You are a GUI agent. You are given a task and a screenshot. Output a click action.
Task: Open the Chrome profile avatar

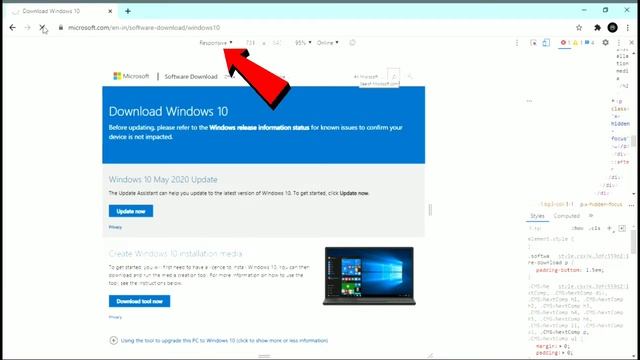(x=612, y=28)
